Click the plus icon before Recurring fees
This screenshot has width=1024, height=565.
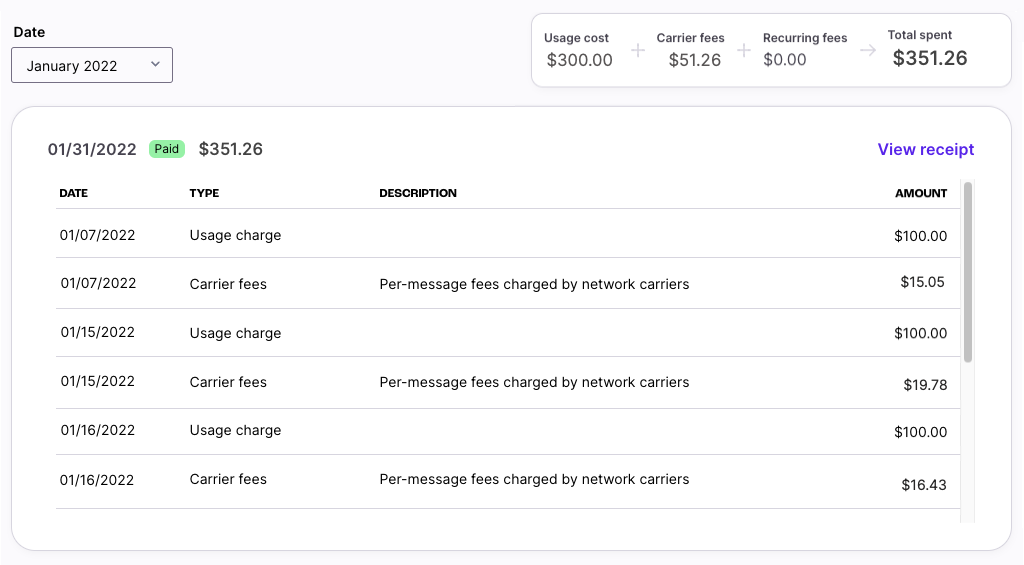pos(743,50)
